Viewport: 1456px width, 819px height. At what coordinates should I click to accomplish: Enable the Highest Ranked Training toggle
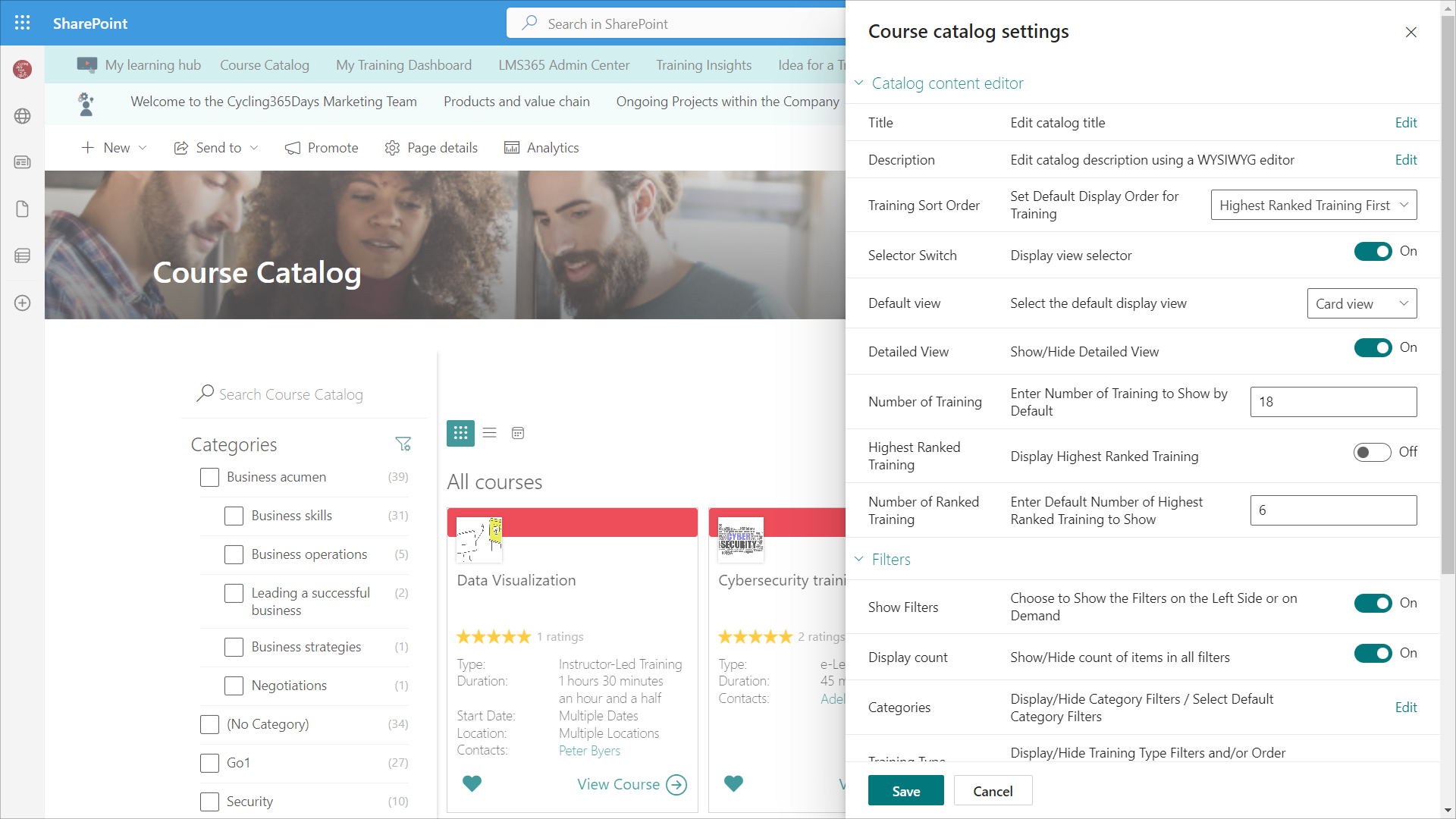click(1372, 453)
